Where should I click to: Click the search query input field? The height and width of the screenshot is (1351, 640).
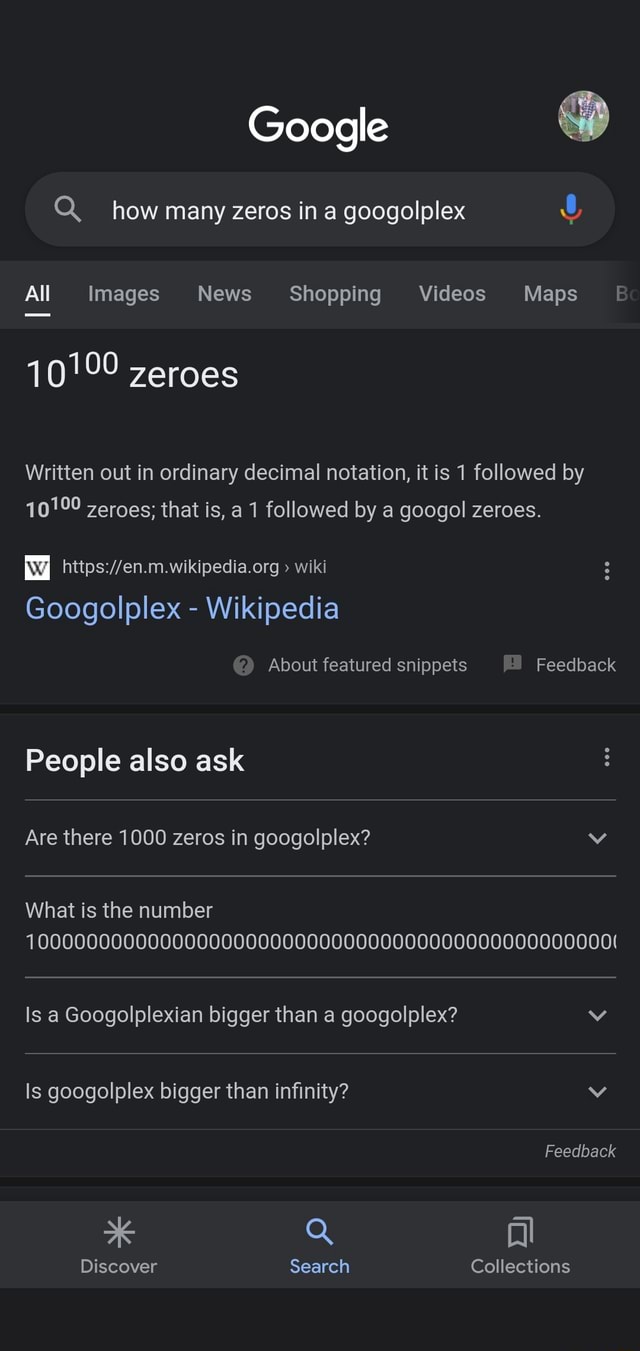[x=289, y=209]
